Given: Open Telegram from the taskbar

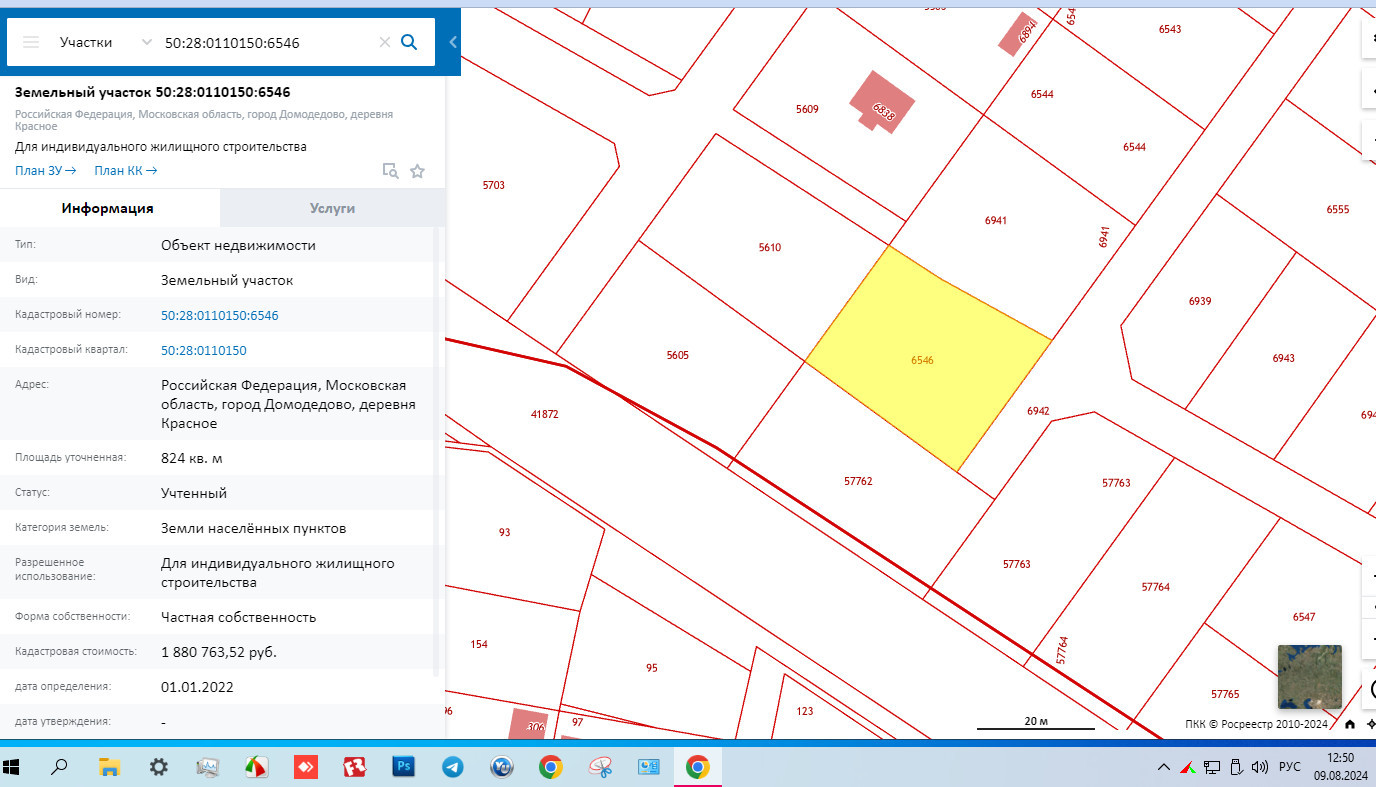Looking at the screenshot, I should 453,767.
